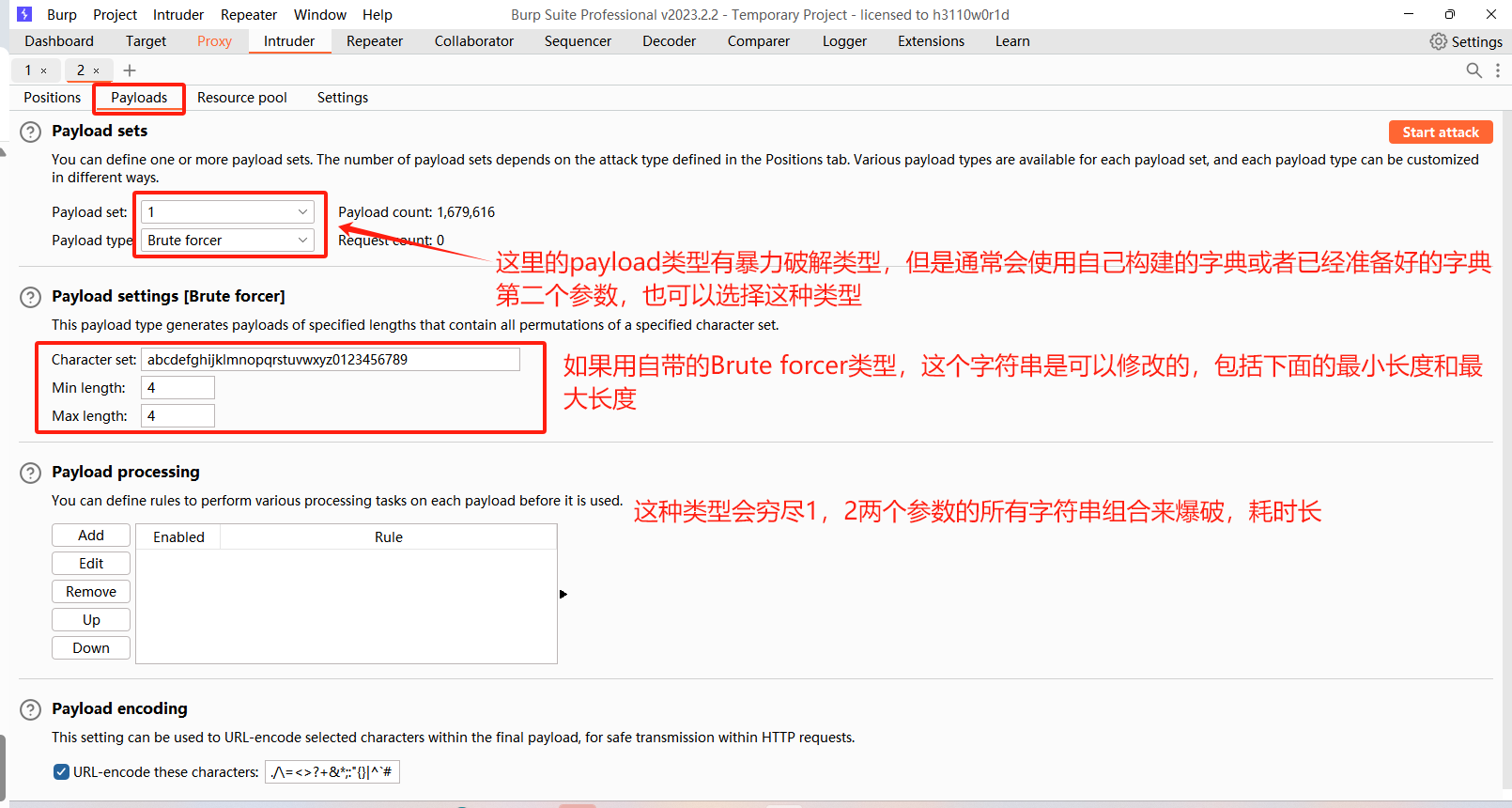Switch to the Comparer tab

[x=759, y=41]
